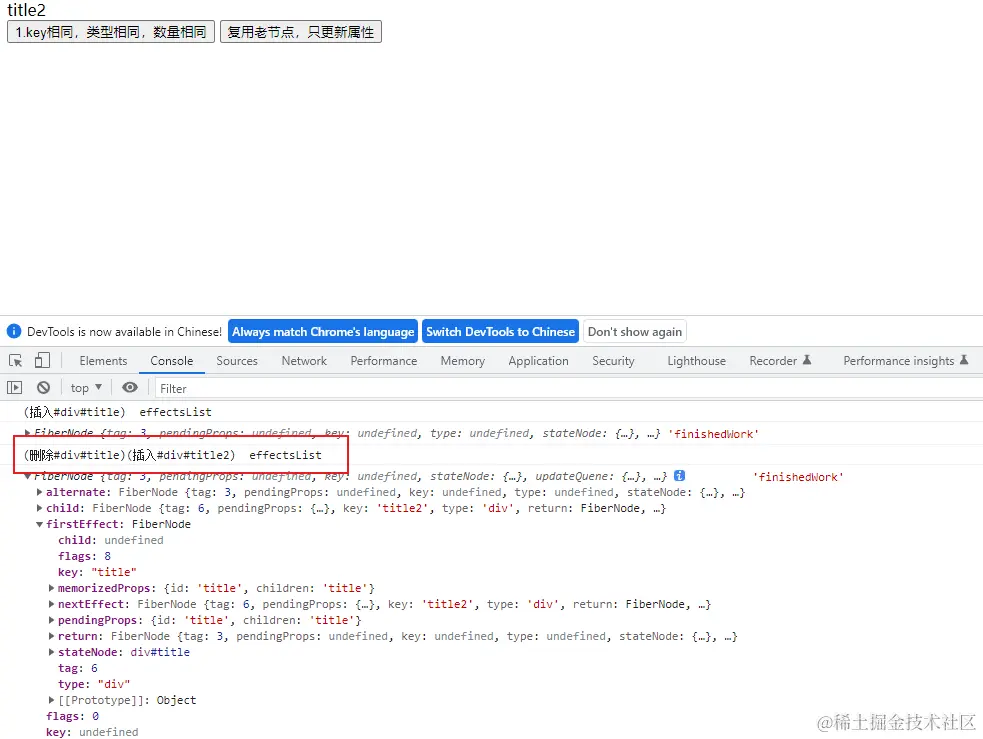Screen dimensions: 983x739
Task: Click the 'key: undefined' line at bottom
Action: [x=92, y=731]
